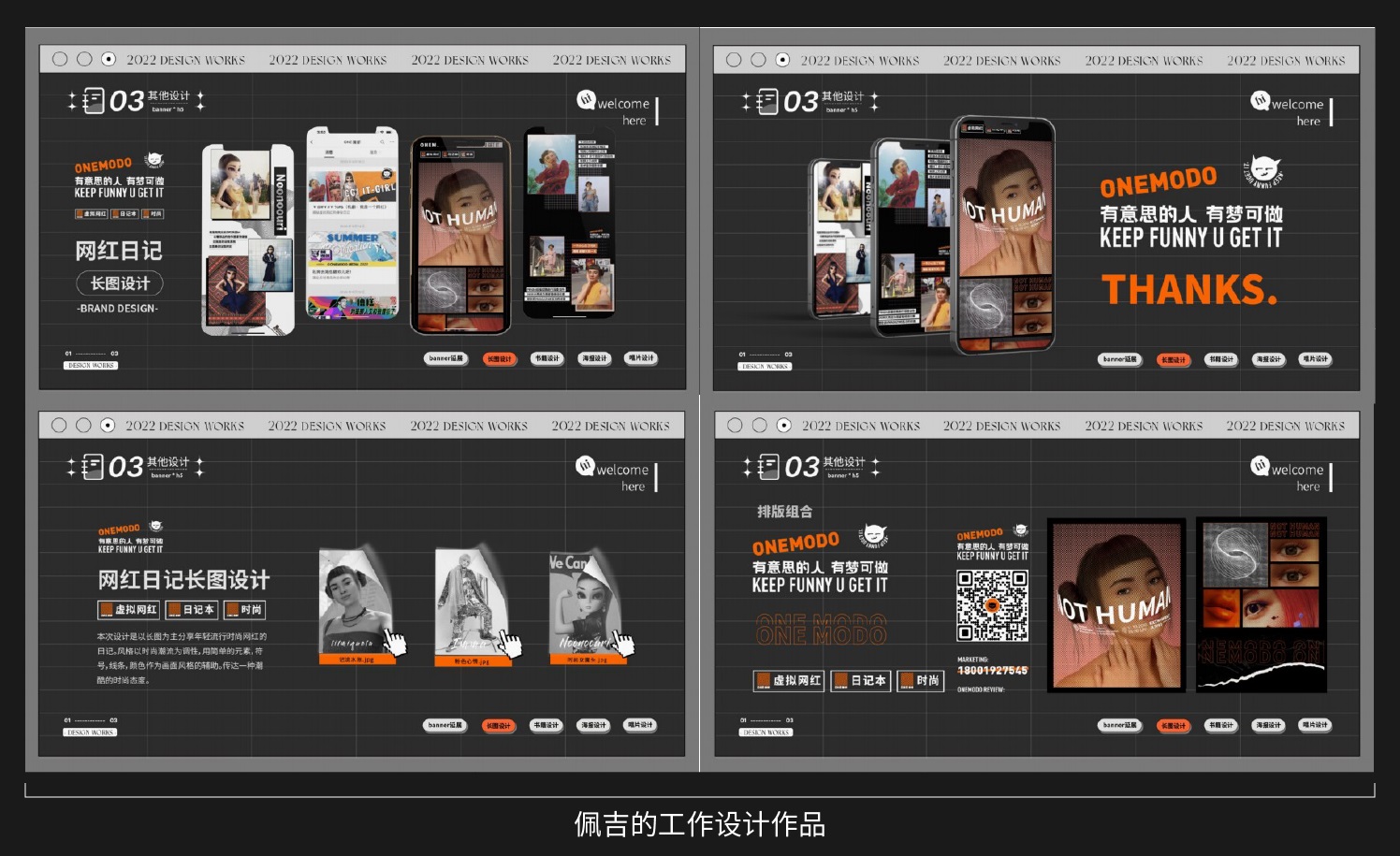This screenshot has height=856, width=1400.
Task: Open last 2022 DESIGN WORKS tab on THANKS slide
Action: [1286, 61]
